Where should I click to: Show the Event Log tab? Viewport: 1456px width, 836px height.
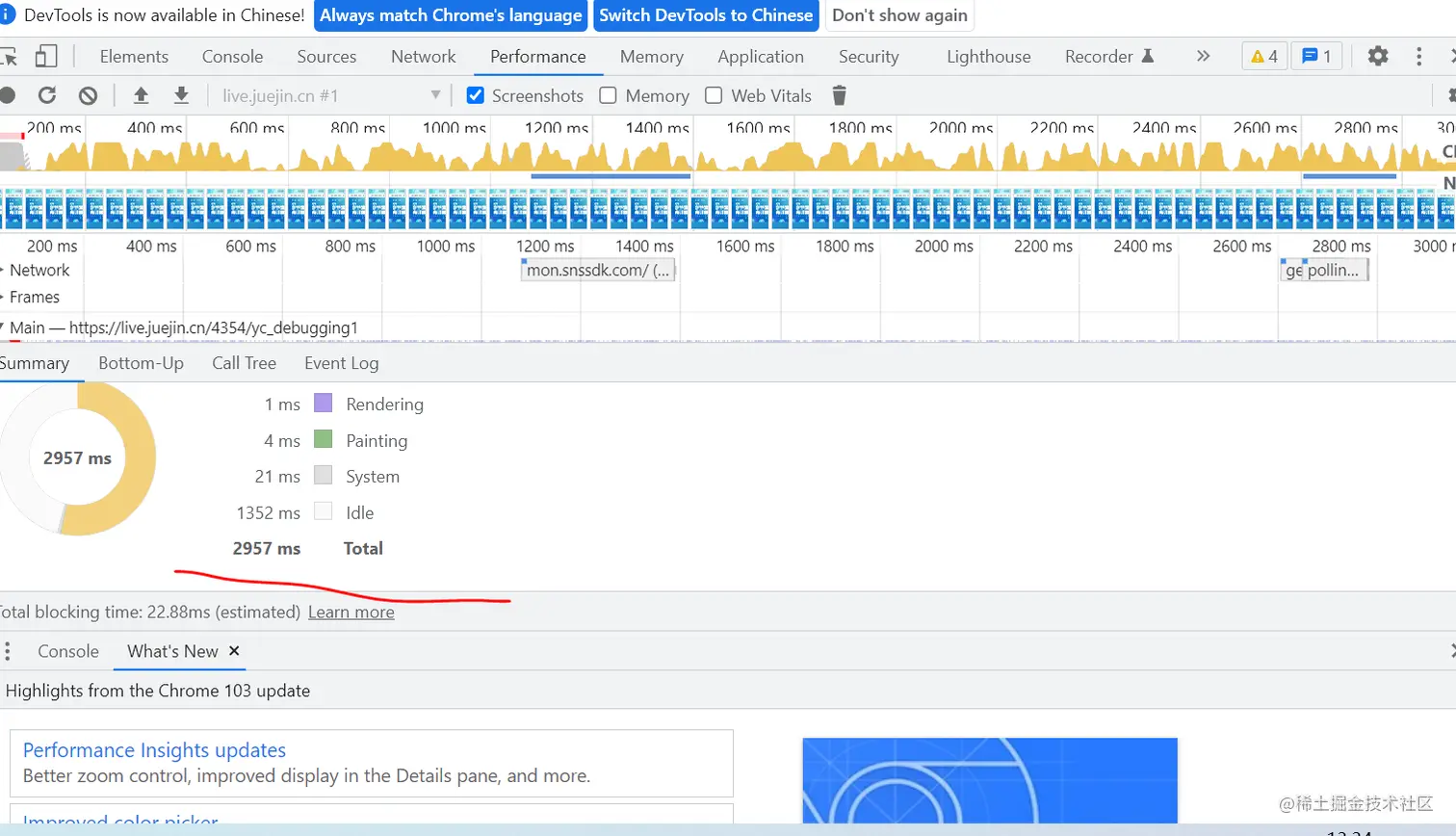(x=341, y=363)
